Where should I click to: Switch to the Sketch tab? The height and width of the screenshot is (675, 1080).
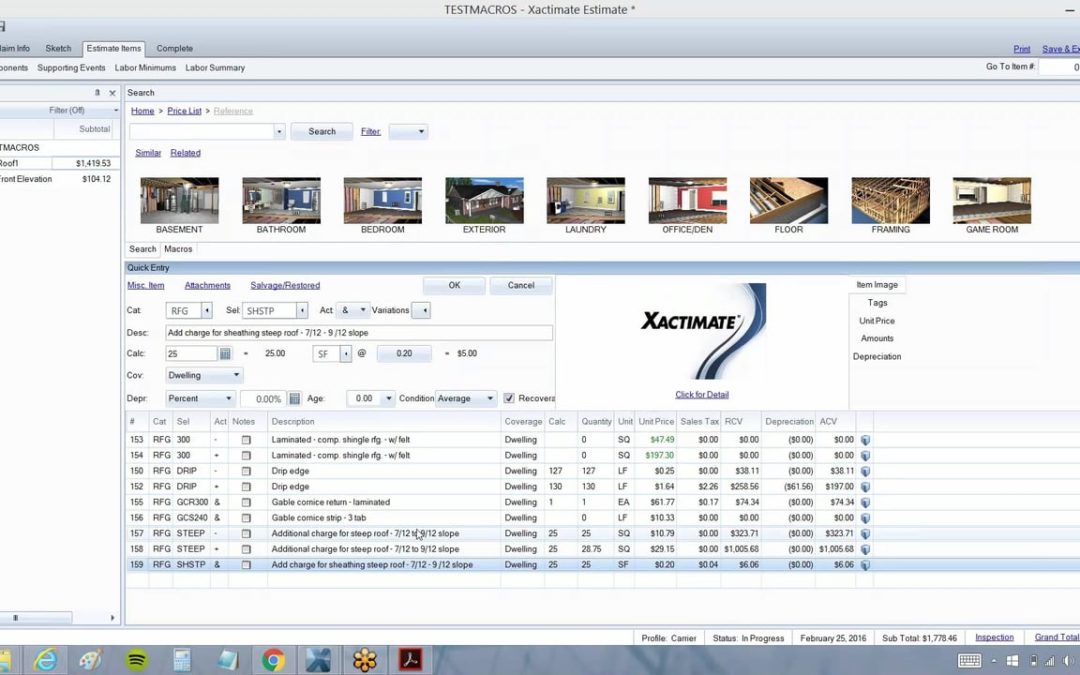click(x=59, y=49)
